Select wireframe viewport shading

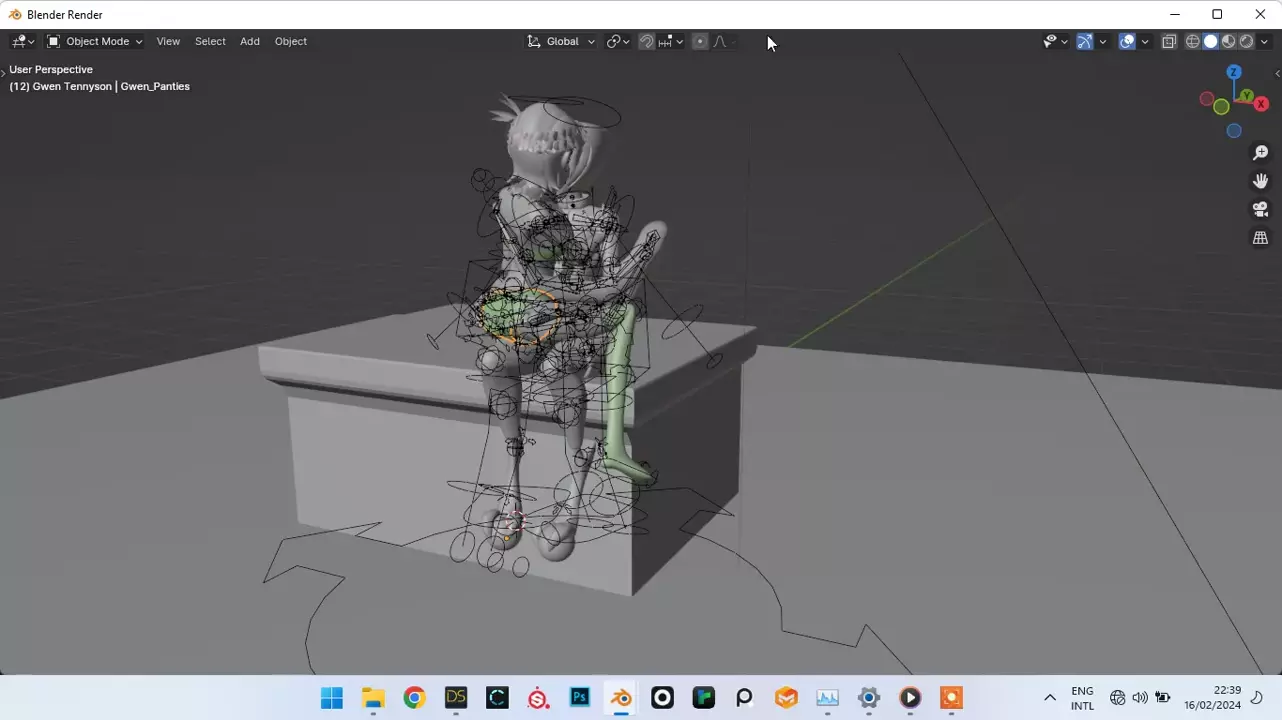click(1192, 42)
